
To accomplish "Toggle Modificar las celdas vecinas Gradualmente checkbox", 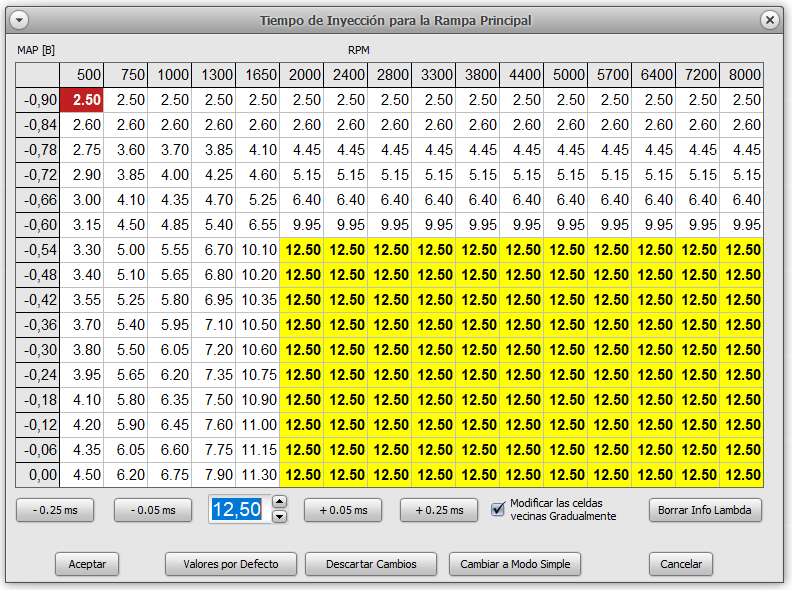I will pyautogui.click(x=498, y=509).
